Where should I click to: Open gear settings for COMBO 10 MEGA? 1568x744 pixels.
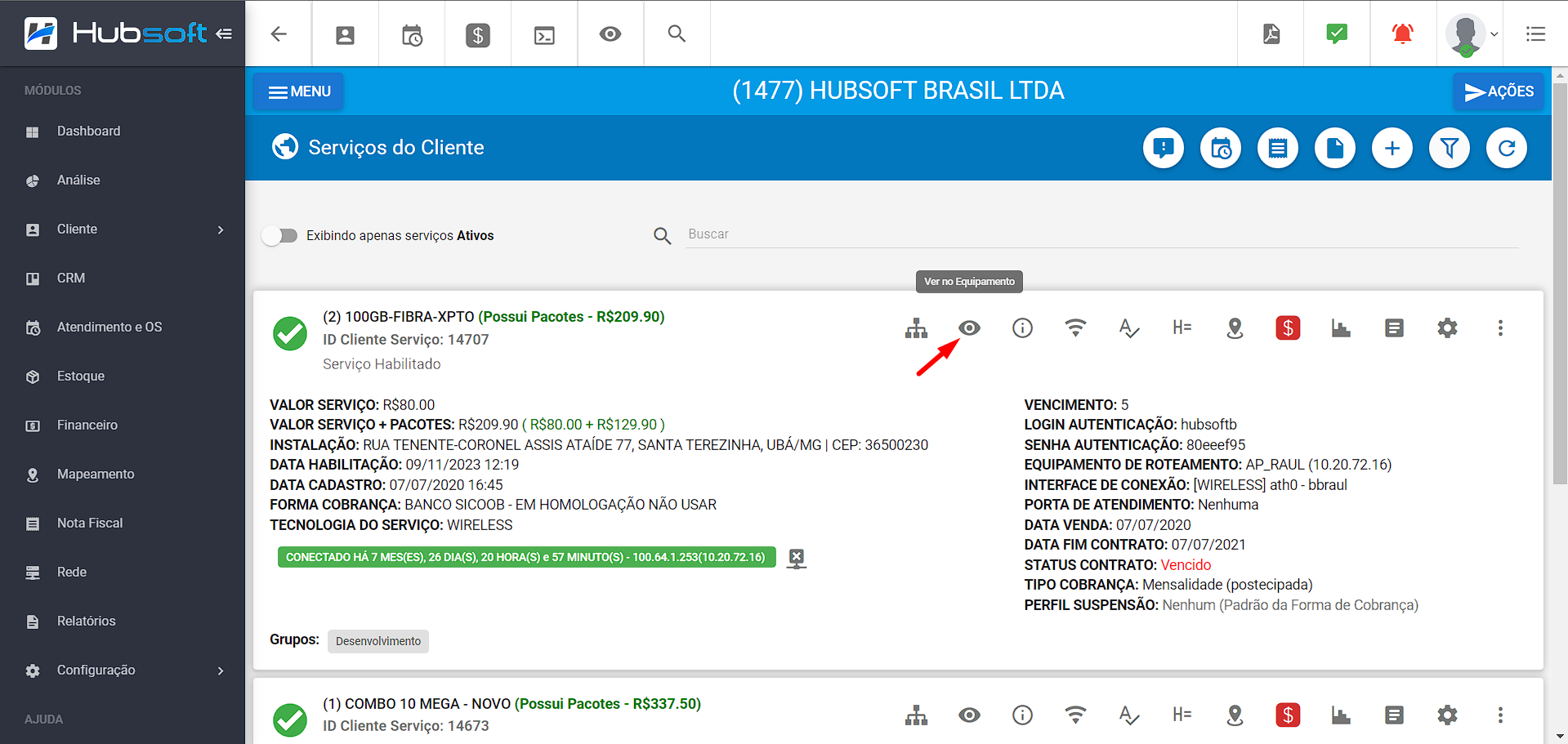coord(1447,715)
